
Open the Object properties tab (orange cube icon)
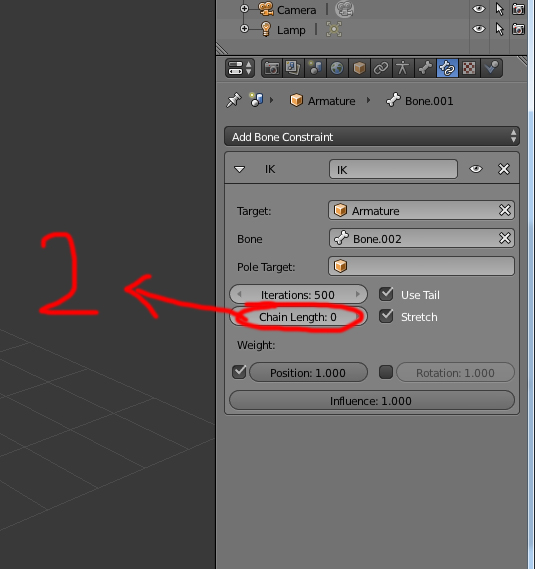(x=359, y=68)
